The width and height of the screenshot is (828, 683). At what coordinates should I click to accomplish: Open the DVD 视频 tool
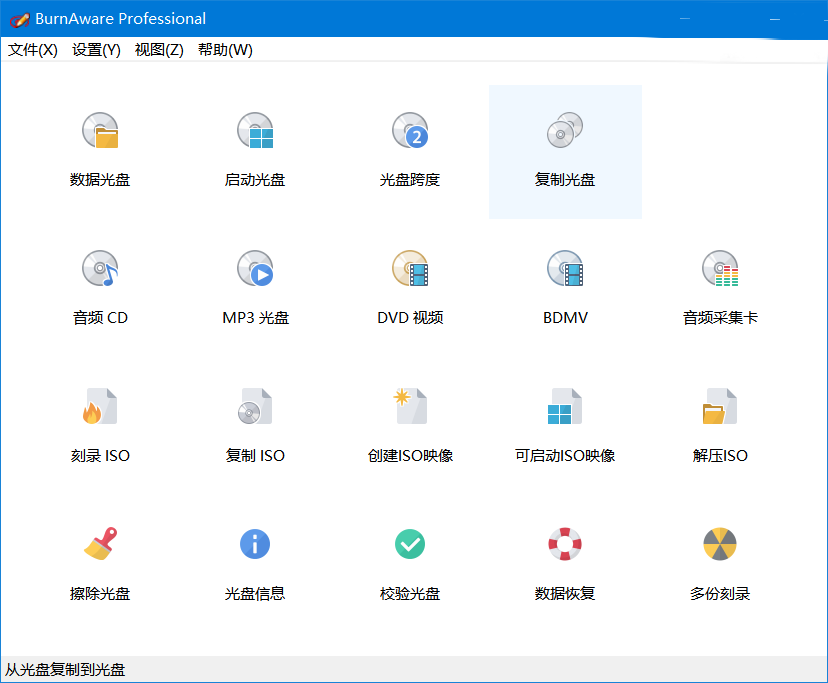coord(410,288)
